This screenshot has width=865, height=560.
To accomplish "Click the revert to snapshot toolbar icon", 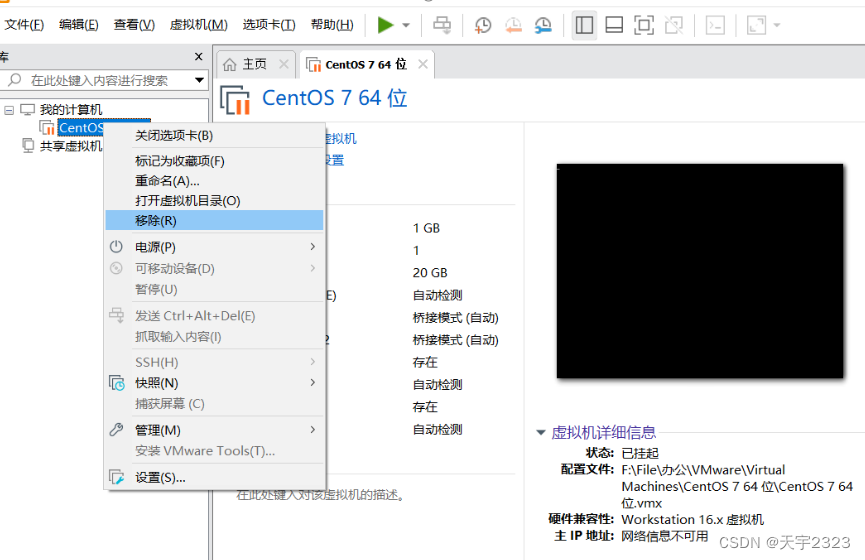I will pos(513,25).
